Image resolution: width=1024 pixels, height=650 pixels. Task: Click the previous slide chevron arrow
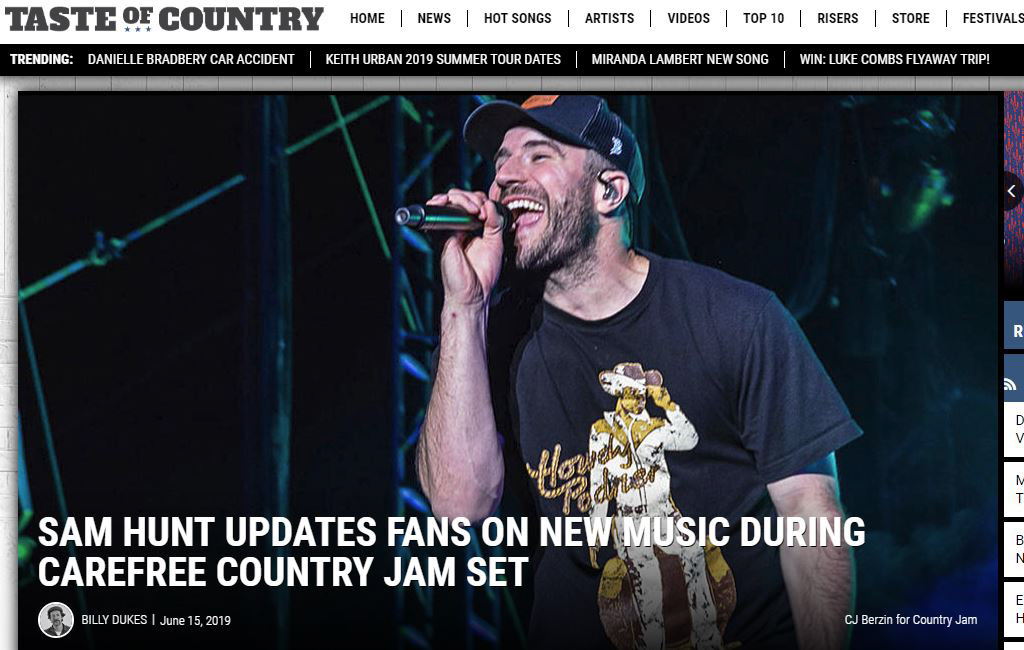coord(1012,191)
